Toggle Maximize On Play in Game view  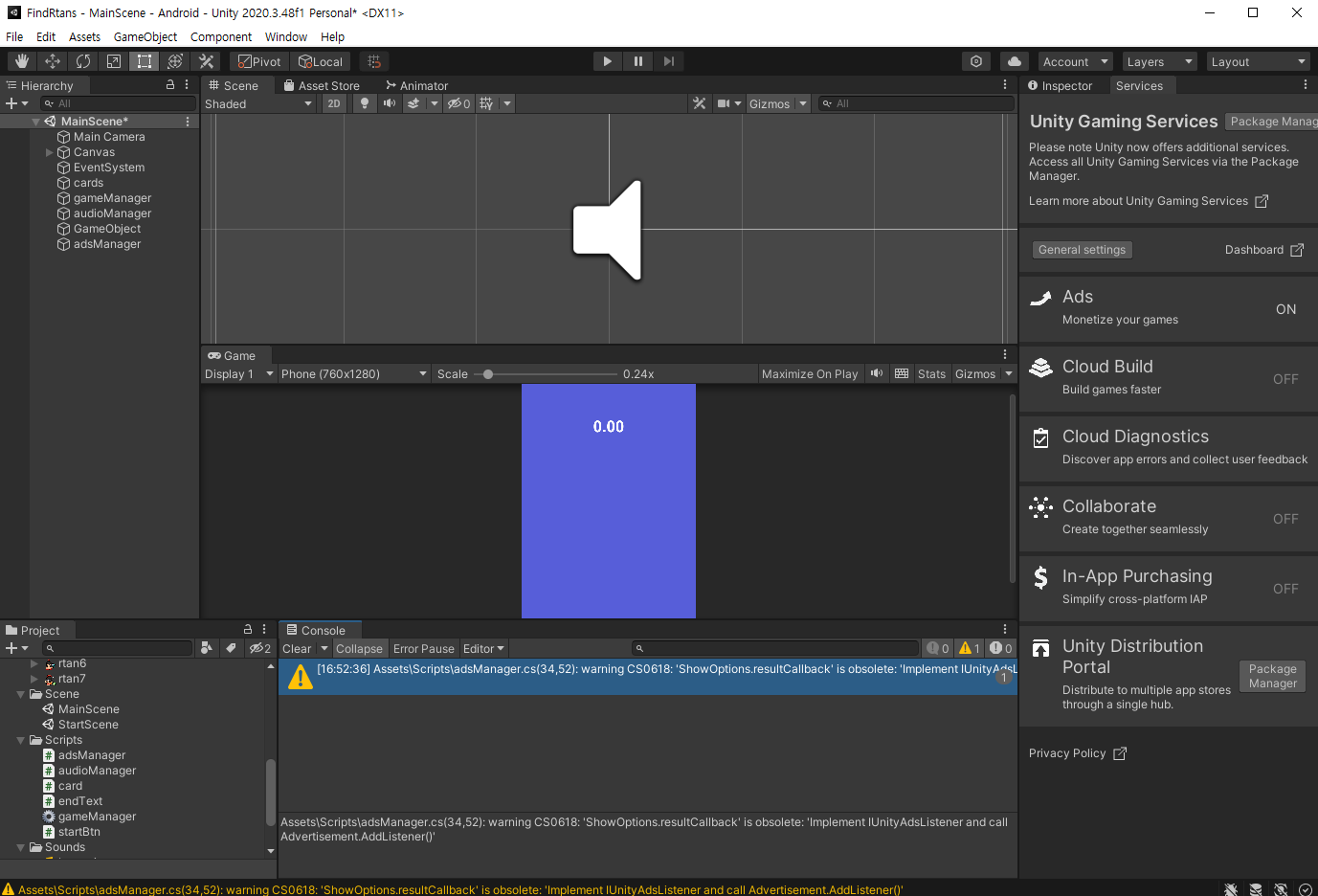[x=810, y=373]
